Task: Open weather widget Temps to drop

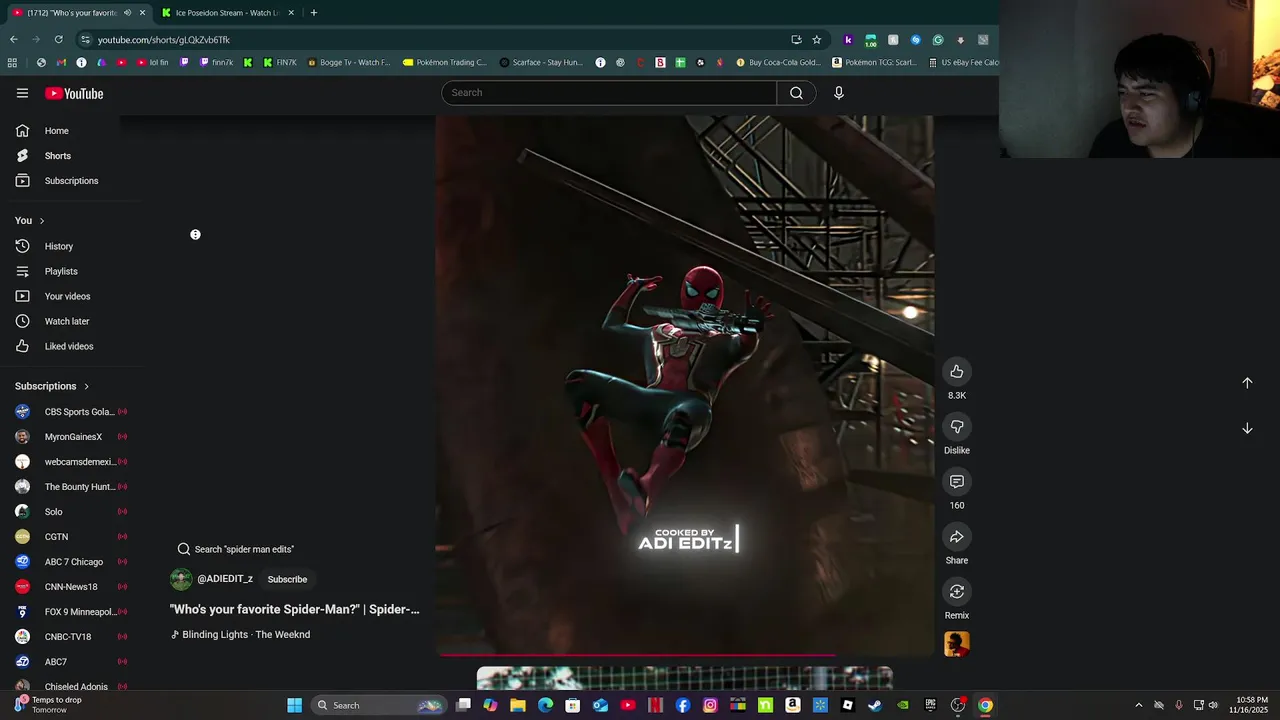Action: 48,705
